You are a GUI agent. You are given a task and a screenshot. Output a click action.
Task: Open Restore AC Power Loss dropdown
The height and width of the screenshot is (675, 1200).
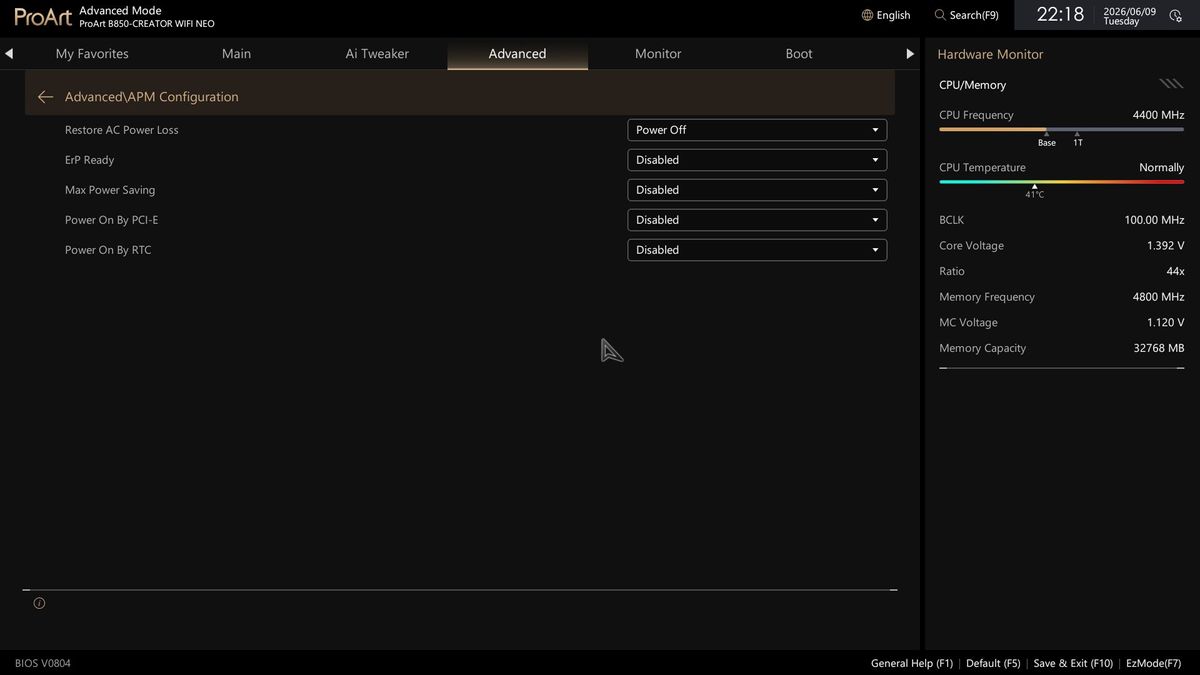[757, 130]
